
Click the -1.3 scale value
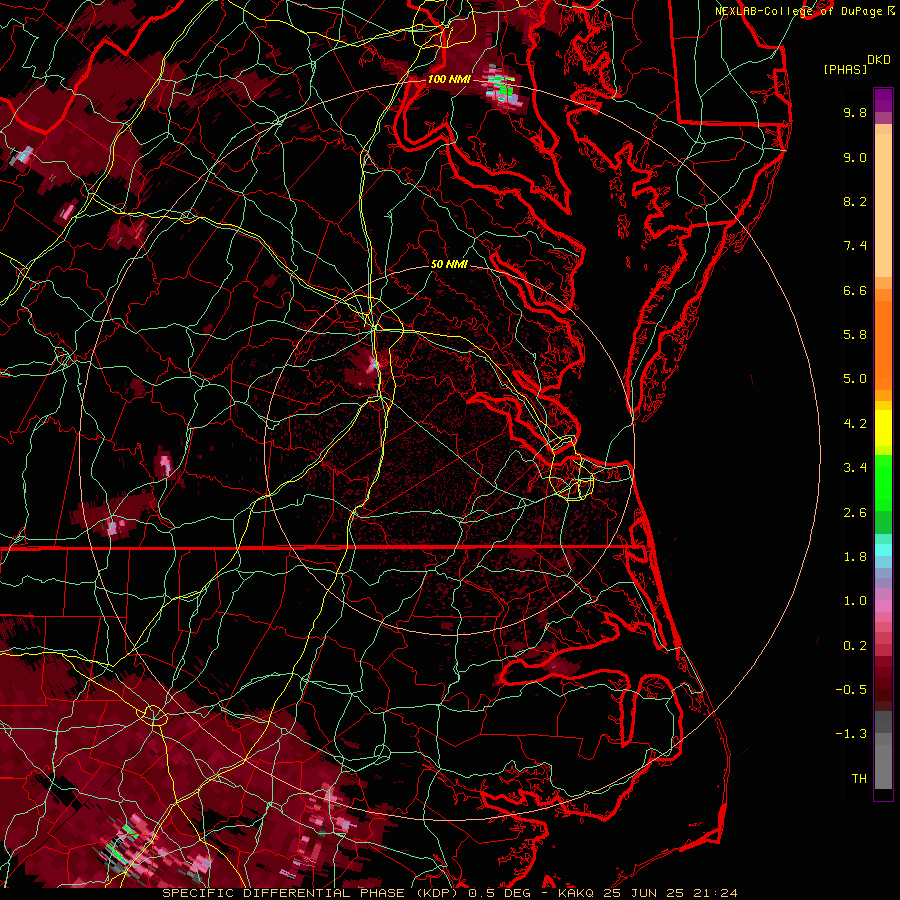tap(851, 734)
